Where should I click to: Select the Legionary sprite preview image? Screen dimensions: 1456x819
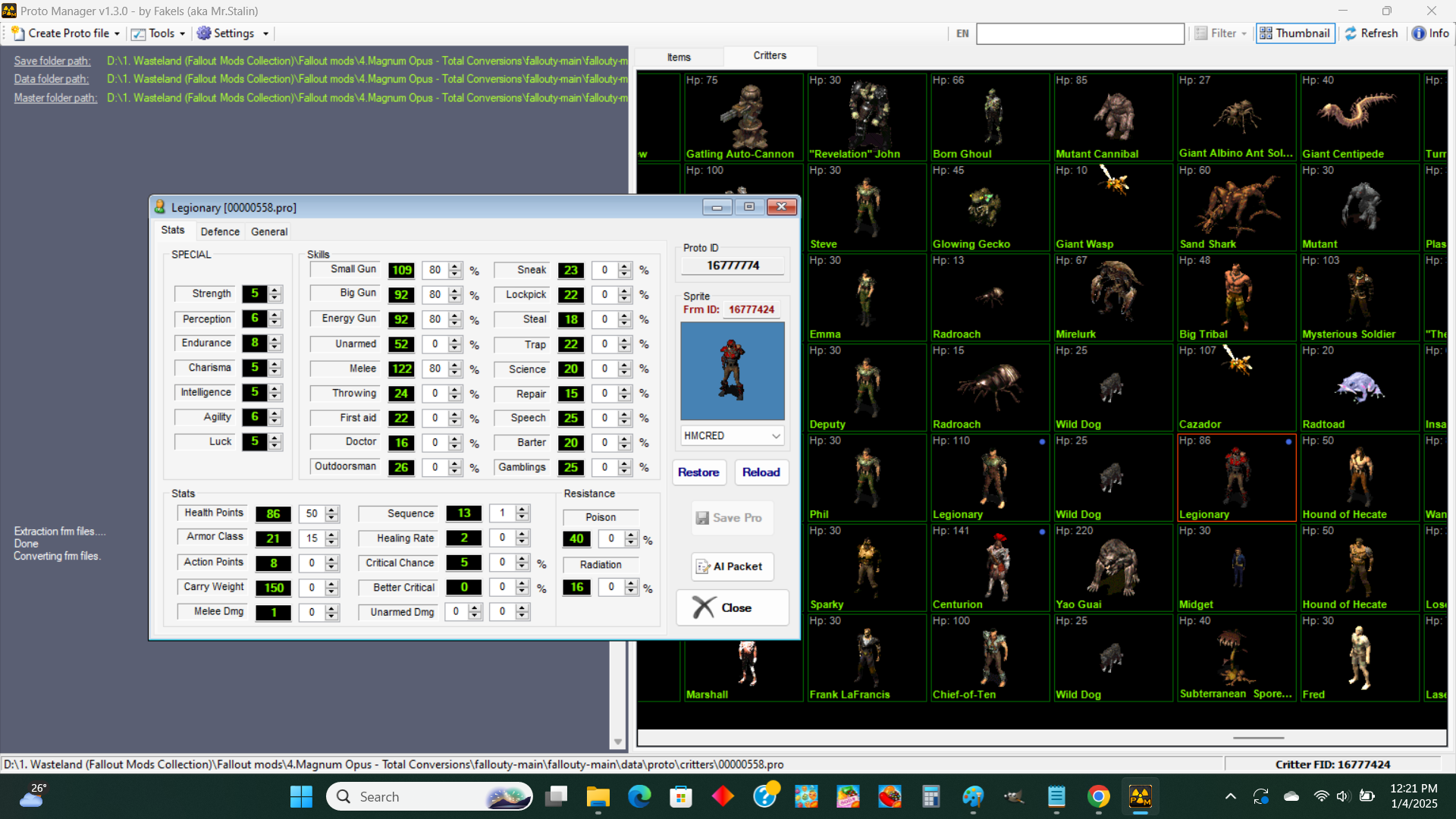click(733, 371)
